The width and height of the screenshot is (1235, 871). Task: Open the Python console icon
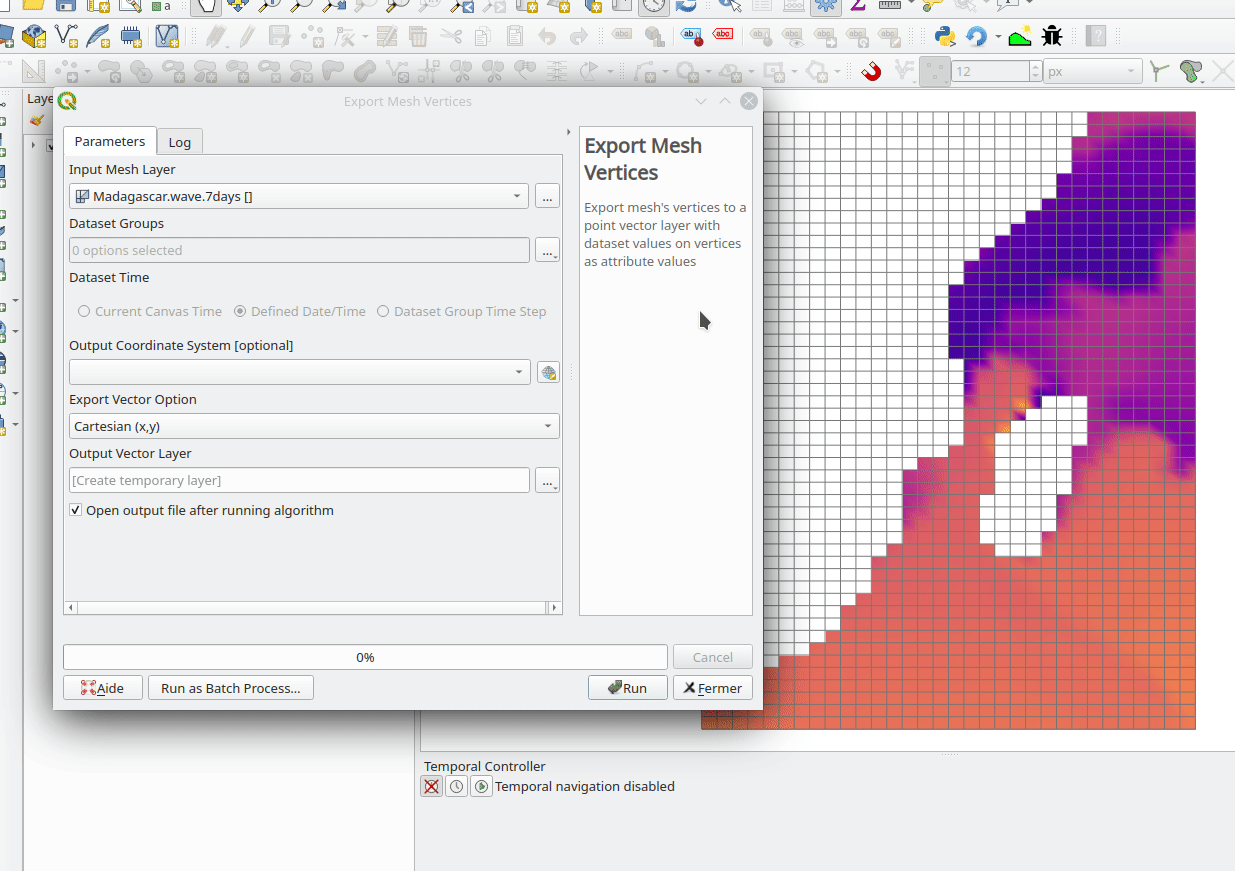(x=944, y=37)
